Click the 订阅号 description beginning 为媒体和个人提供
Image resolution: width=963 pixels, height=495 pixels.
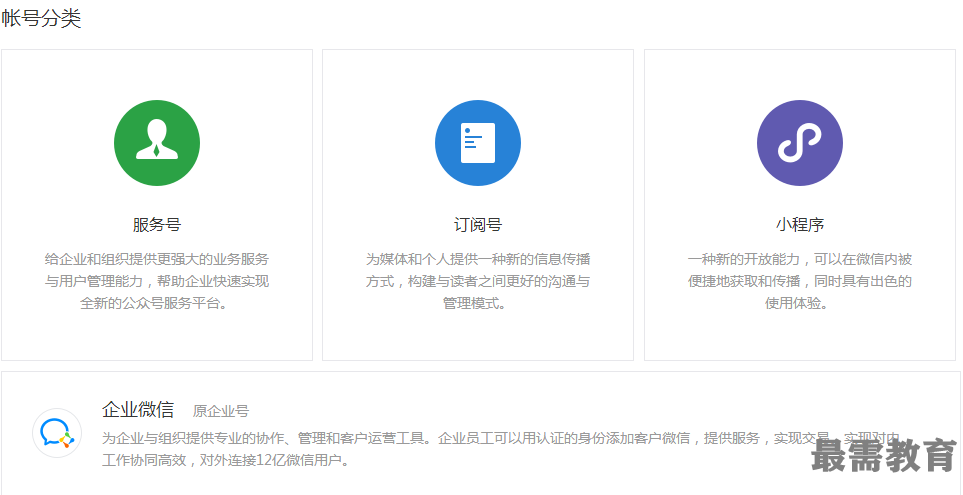(478, 281)
